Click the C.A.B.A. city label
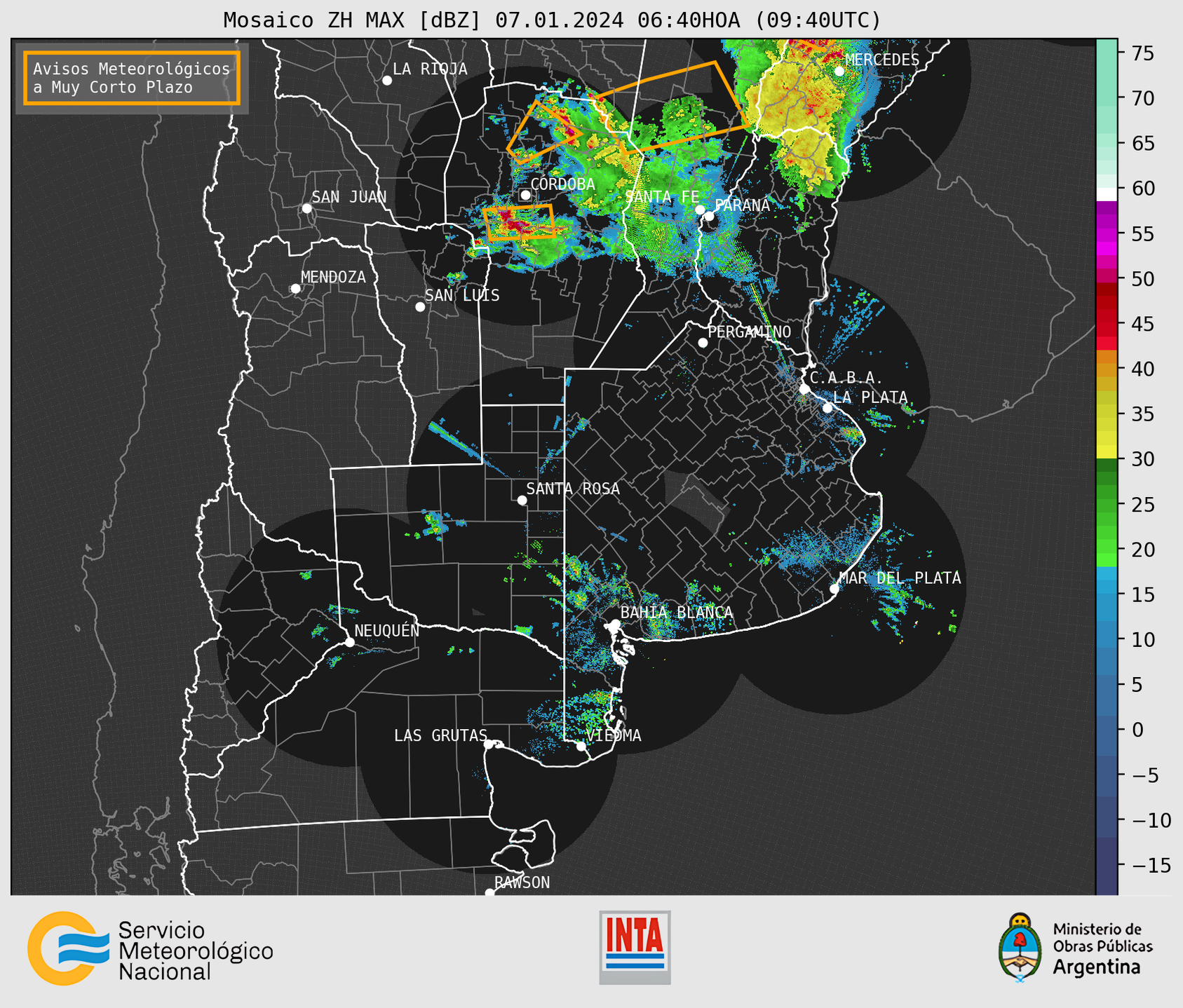 tap(846, 379)
